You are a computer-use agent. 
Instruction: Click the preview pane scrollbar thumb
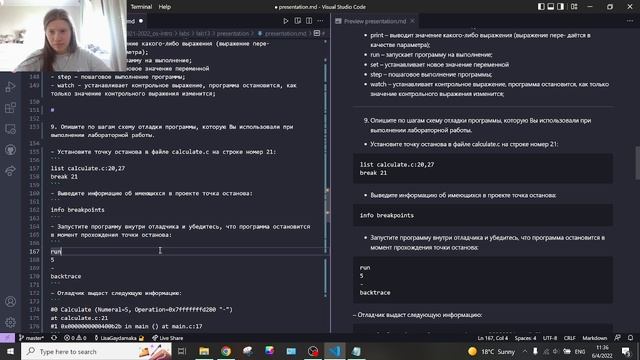(x=637, y=163)
